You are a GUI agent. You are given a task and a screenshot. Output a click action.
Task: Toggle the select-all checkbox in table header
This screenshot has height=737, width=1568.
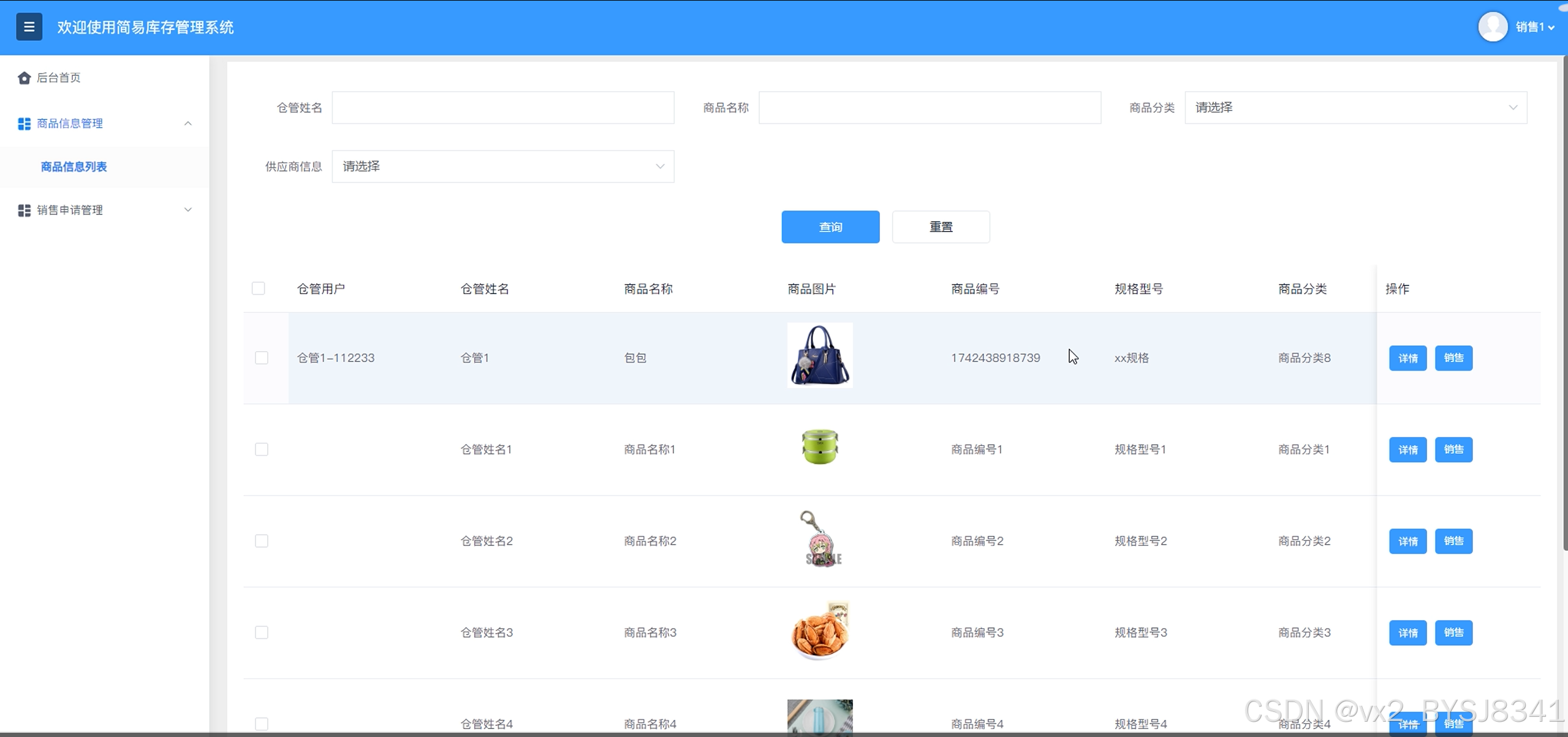click(259, 289)
